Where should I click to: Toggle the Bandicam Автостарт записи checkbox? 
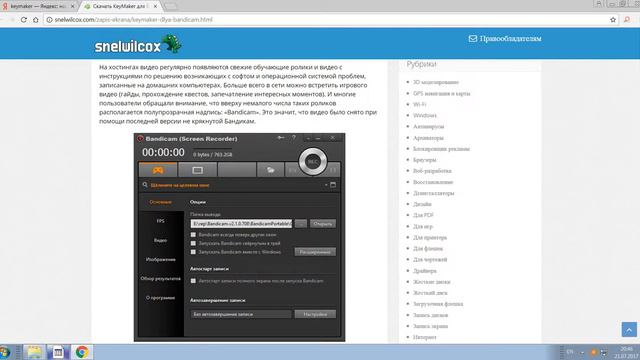tap(193, 281)
